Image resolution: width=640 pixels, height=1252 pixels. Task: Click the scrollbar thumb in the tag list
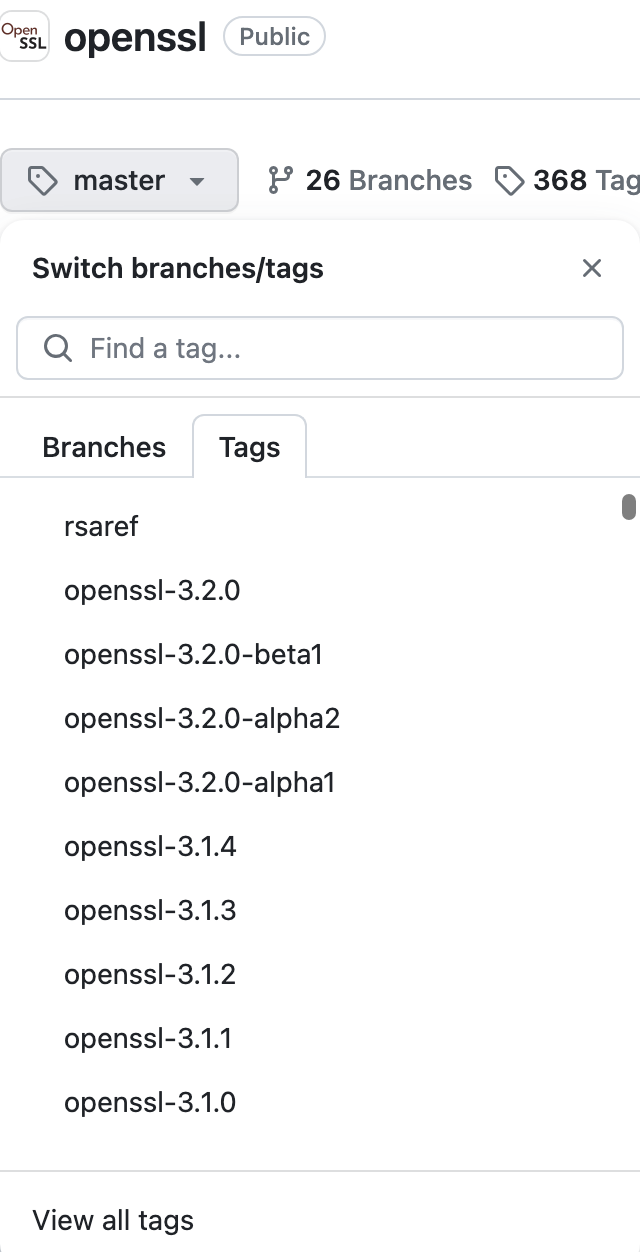[x=628, y=508]
